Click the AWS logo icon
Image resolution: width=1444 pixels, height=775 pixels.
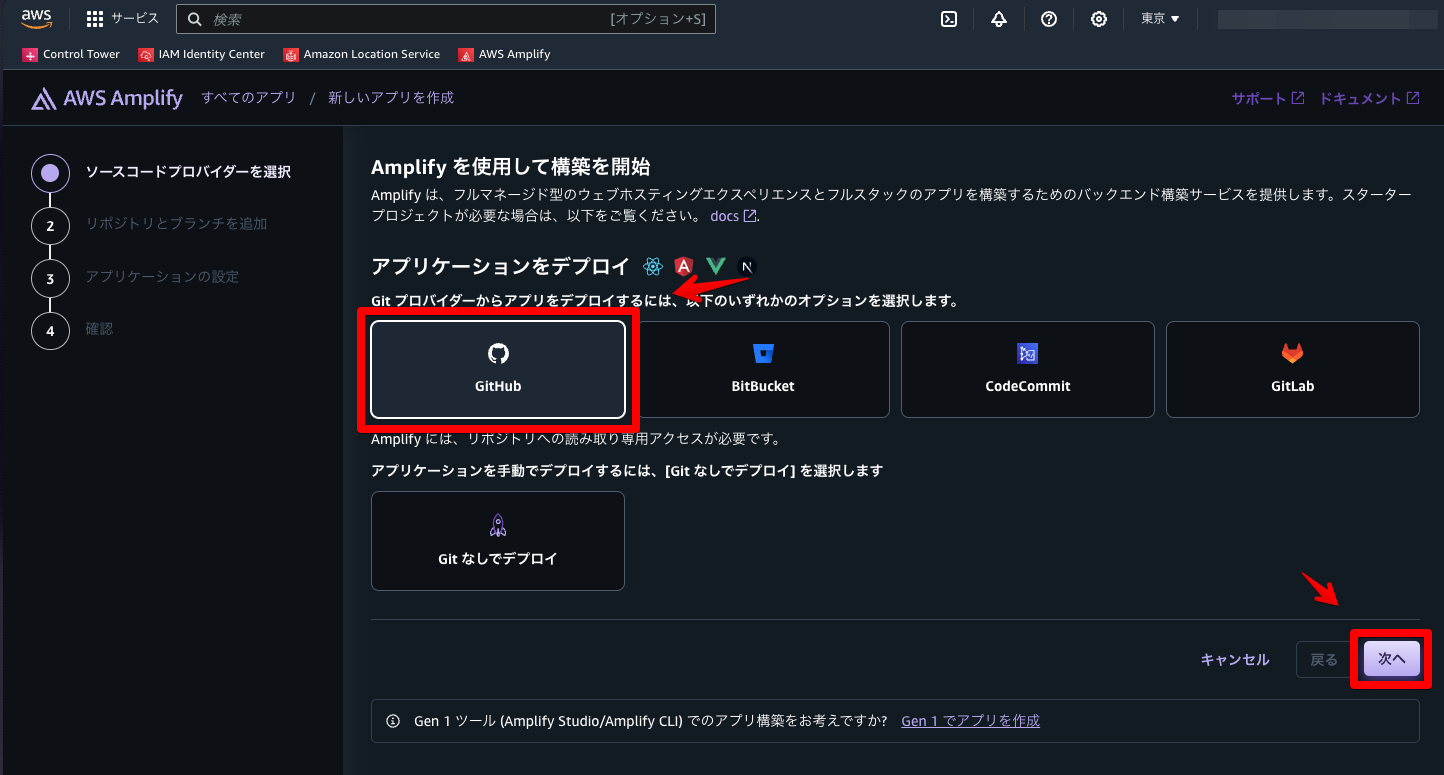(37, 18)
